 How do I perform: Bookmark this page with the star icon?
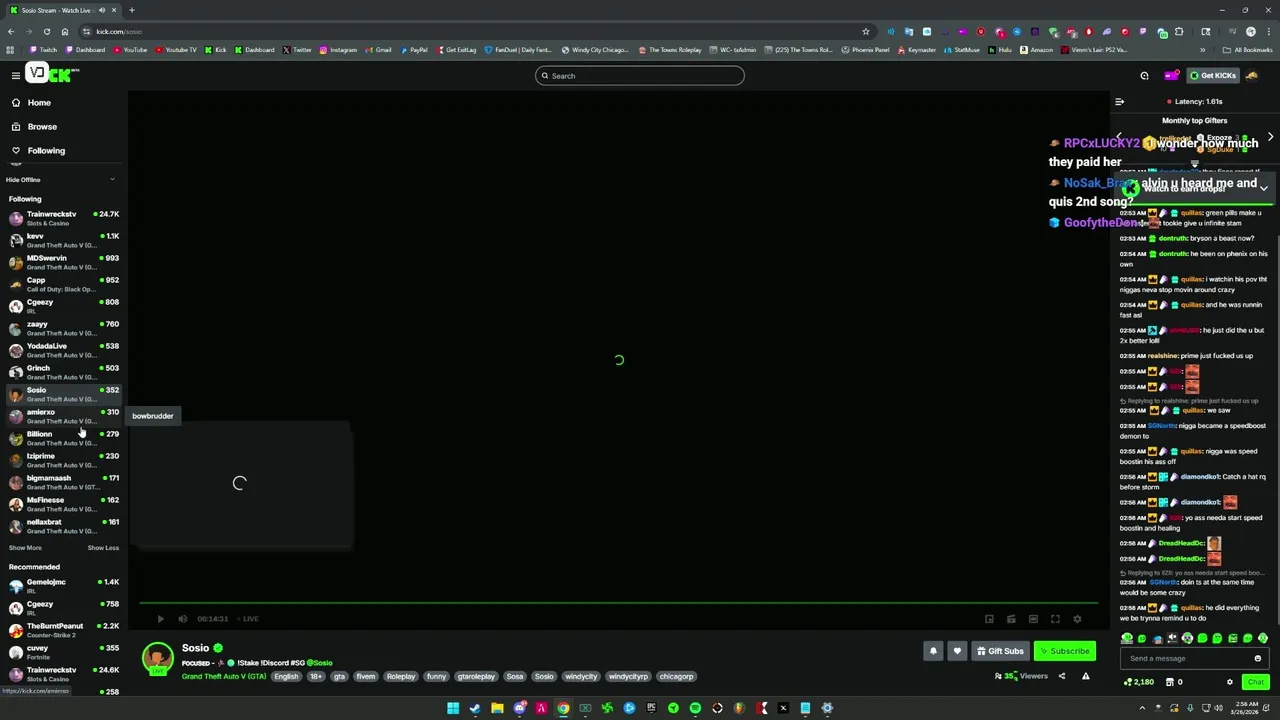(866, 31)
